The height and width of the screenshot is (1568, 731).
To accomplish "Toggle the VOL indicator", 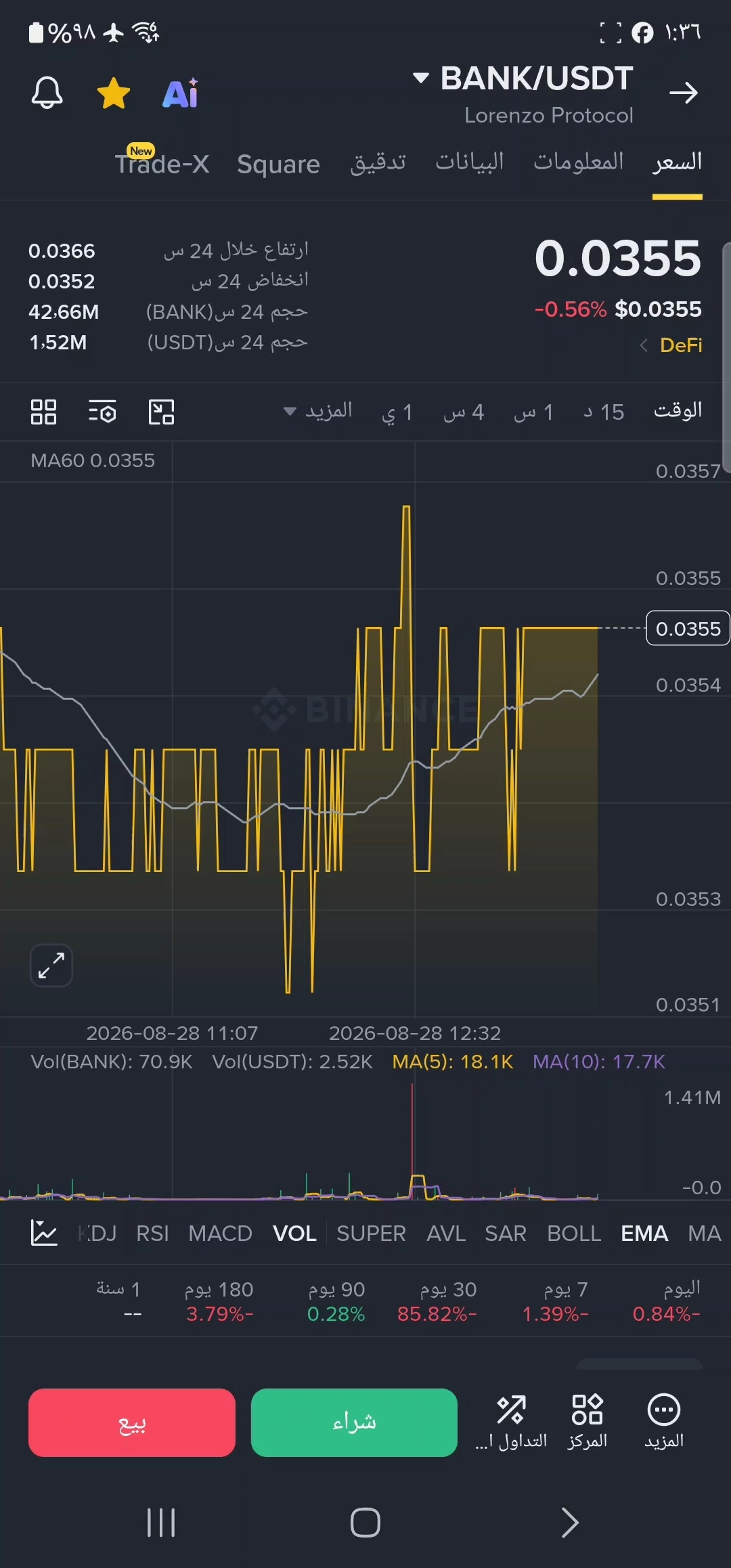I will pyautogui.click(x=294, y=1234).
